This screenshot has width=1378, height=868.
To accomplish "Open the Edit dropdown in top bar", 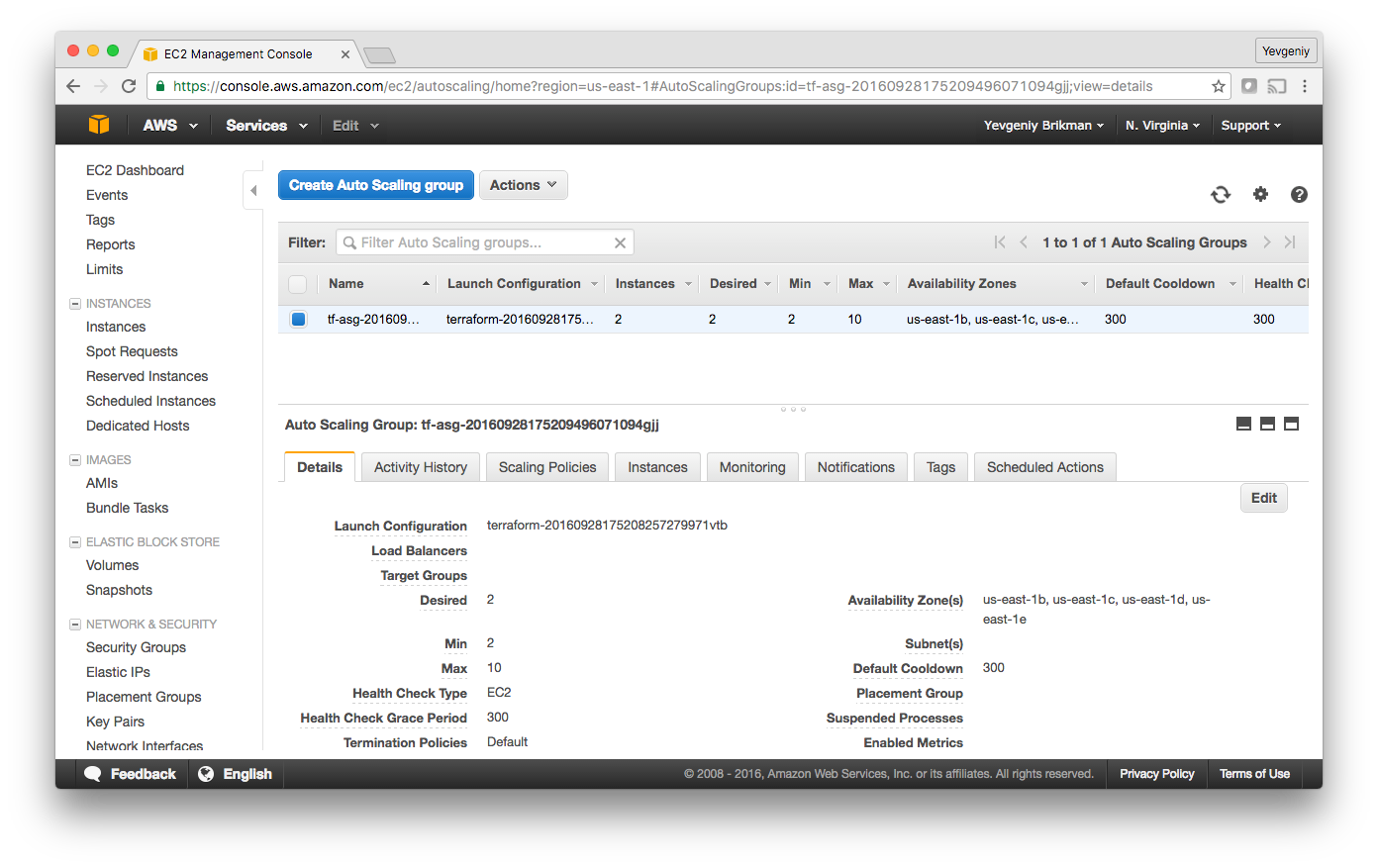I will click(355, 126).
